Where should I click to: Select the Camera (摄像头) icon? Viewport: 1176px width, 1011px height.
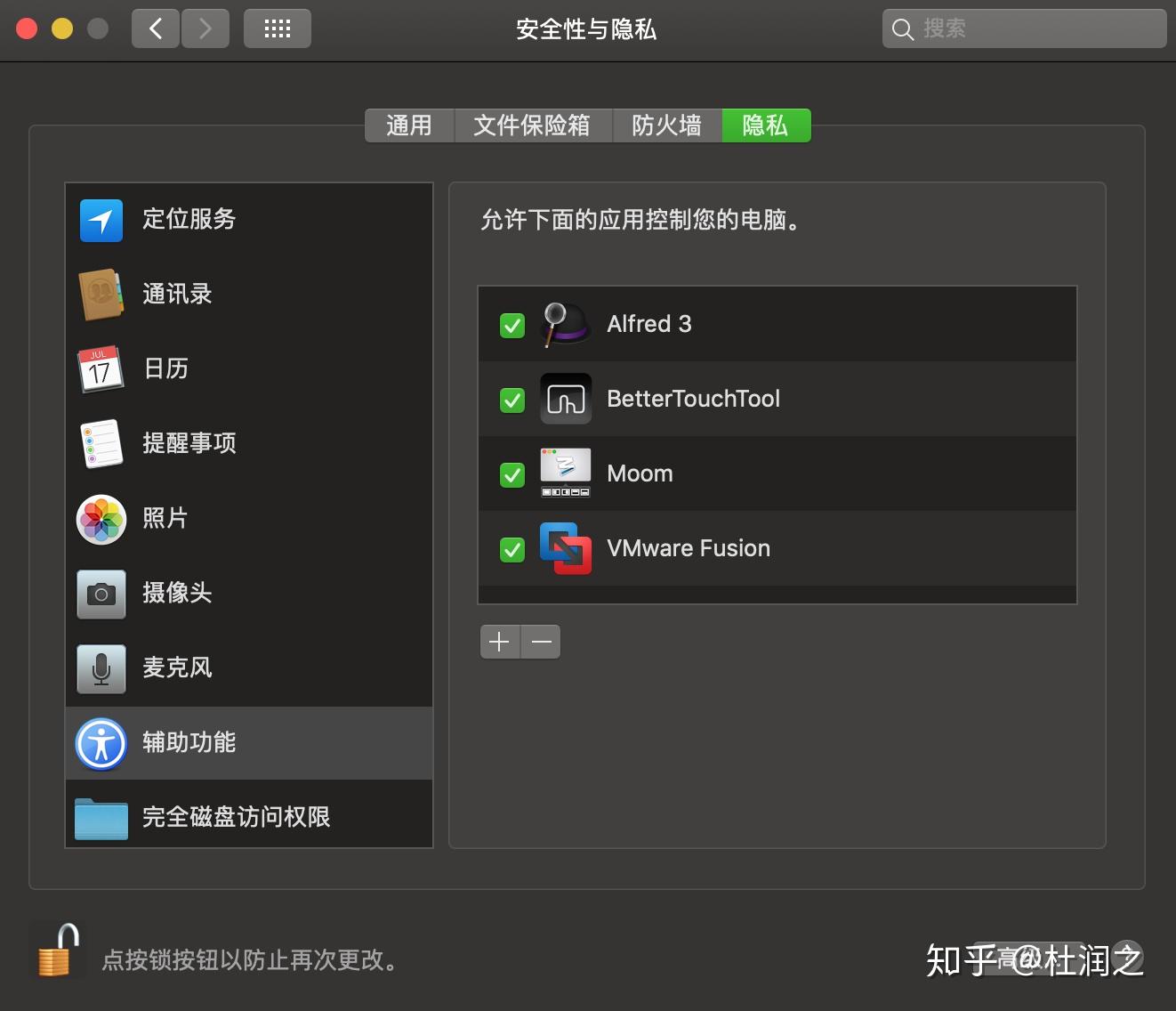[x=101, y=594]
